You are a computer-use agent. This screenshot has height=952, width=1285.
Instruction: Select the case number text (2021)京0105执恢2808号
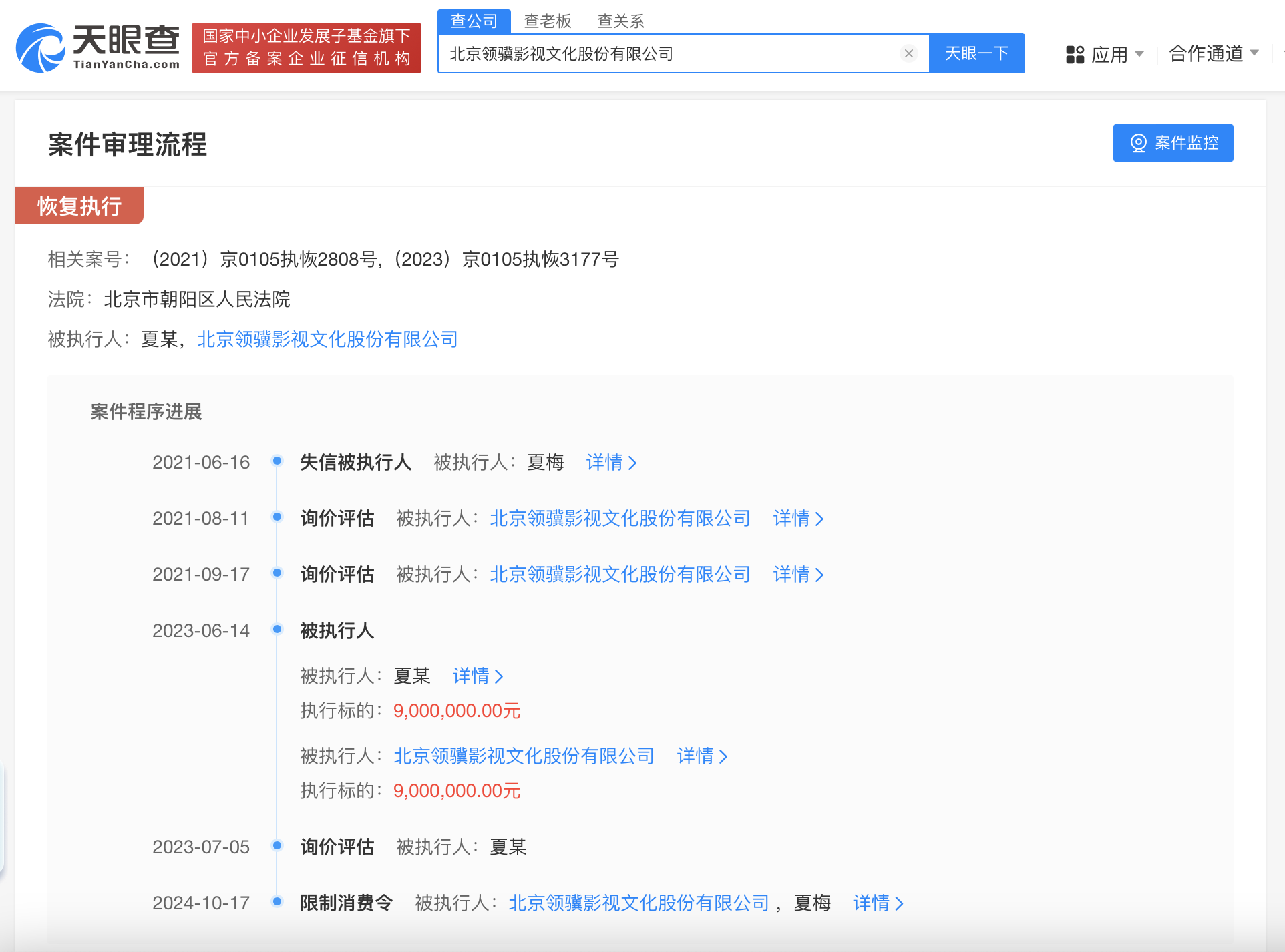tap(261, 259)
